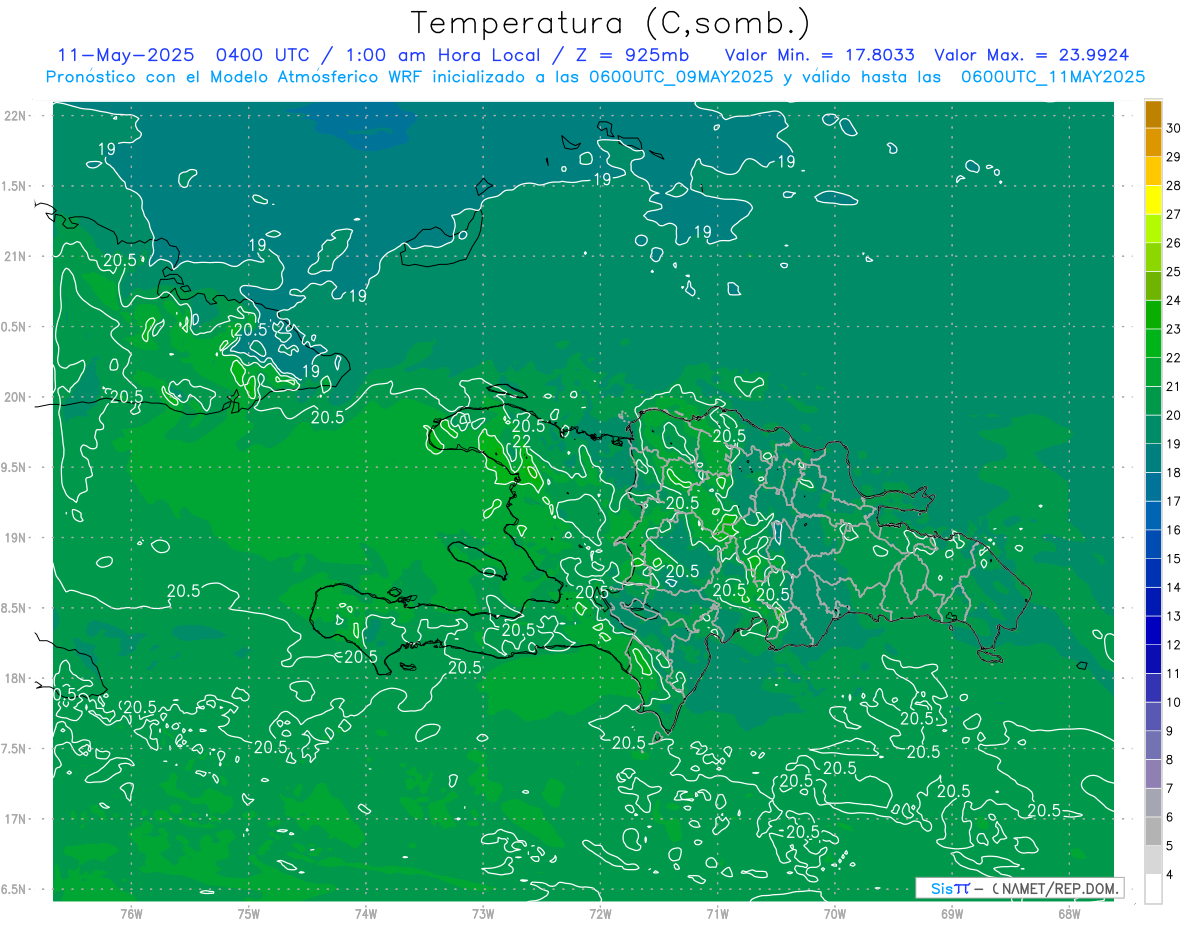
Task: Click the legend scale label "14"
Action: point(1174,588)
